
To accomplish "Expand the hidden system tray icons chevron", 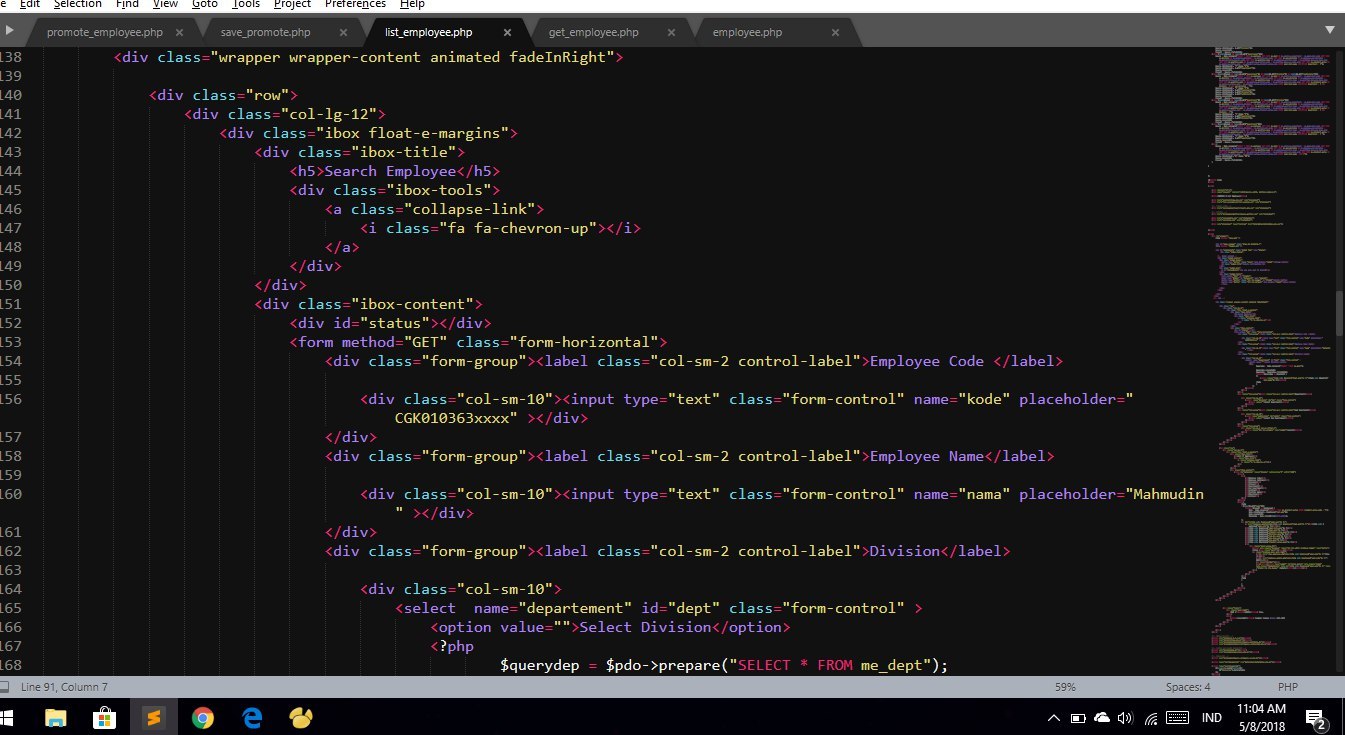I will pos(1053,717).
